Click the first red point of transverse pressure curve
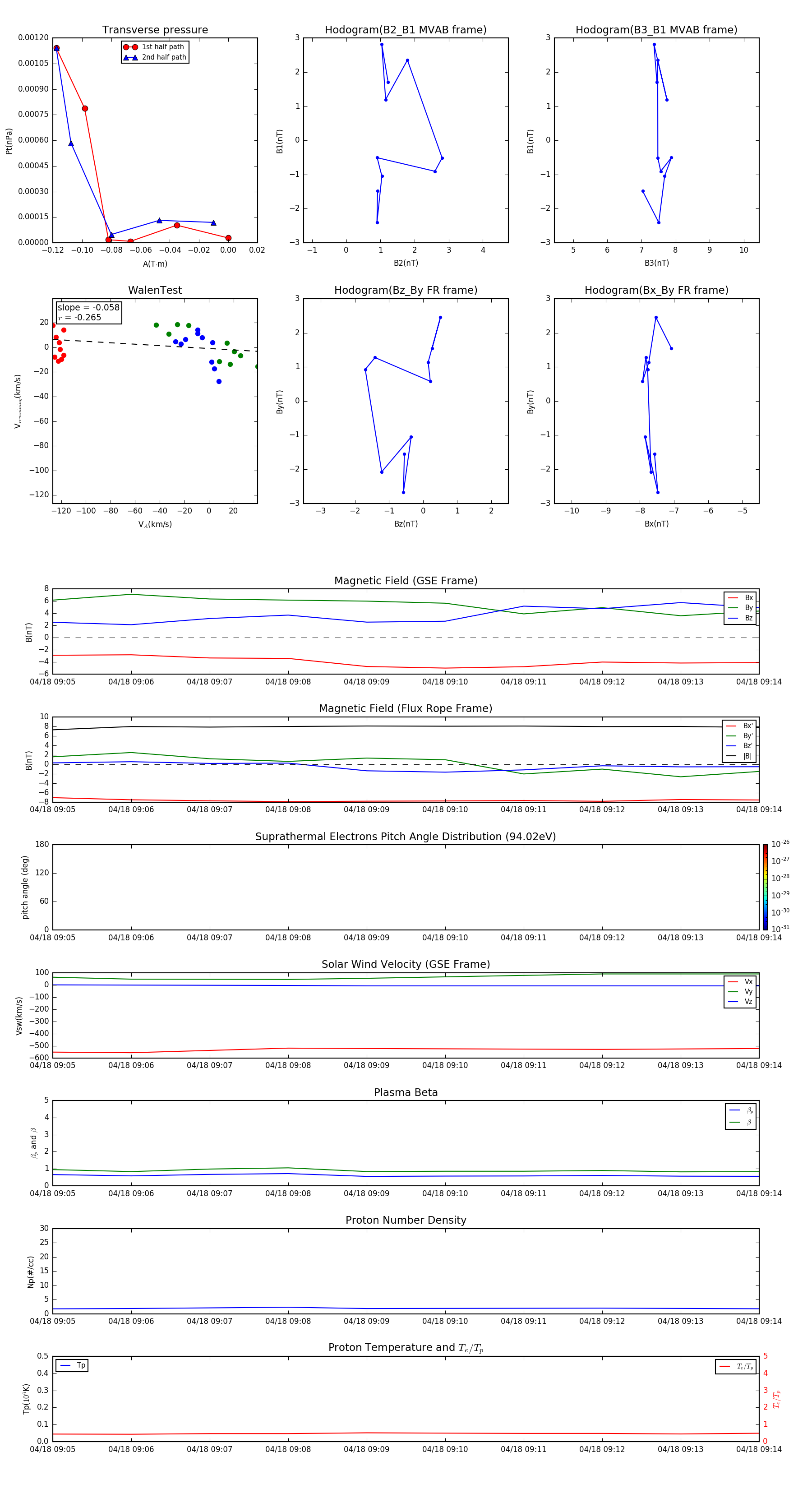Viewport: 812px width, 1489px height. pyautogui.click(x=57, y=49)
